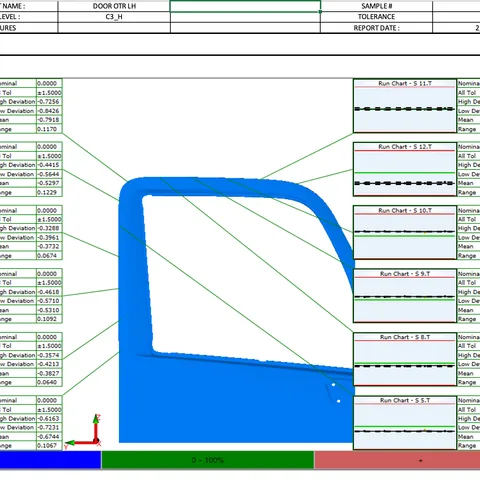Click the blue legend color bar
This screenshot has height=480, width=480.
[50, 460]
